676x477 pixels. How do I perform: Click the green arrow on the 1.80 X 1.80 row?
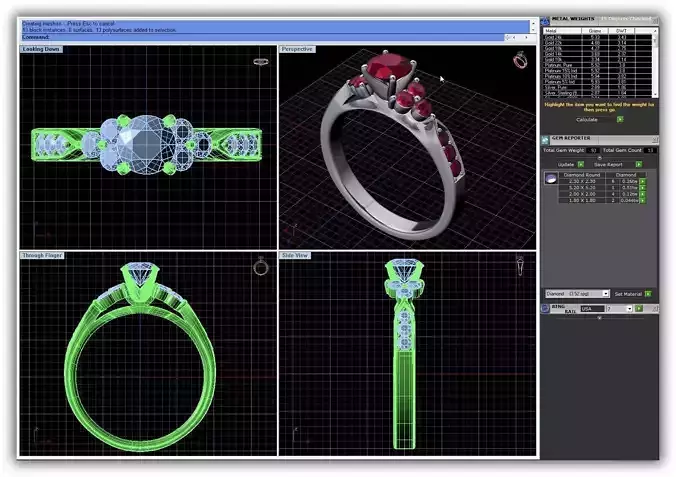tap(642, 201)
